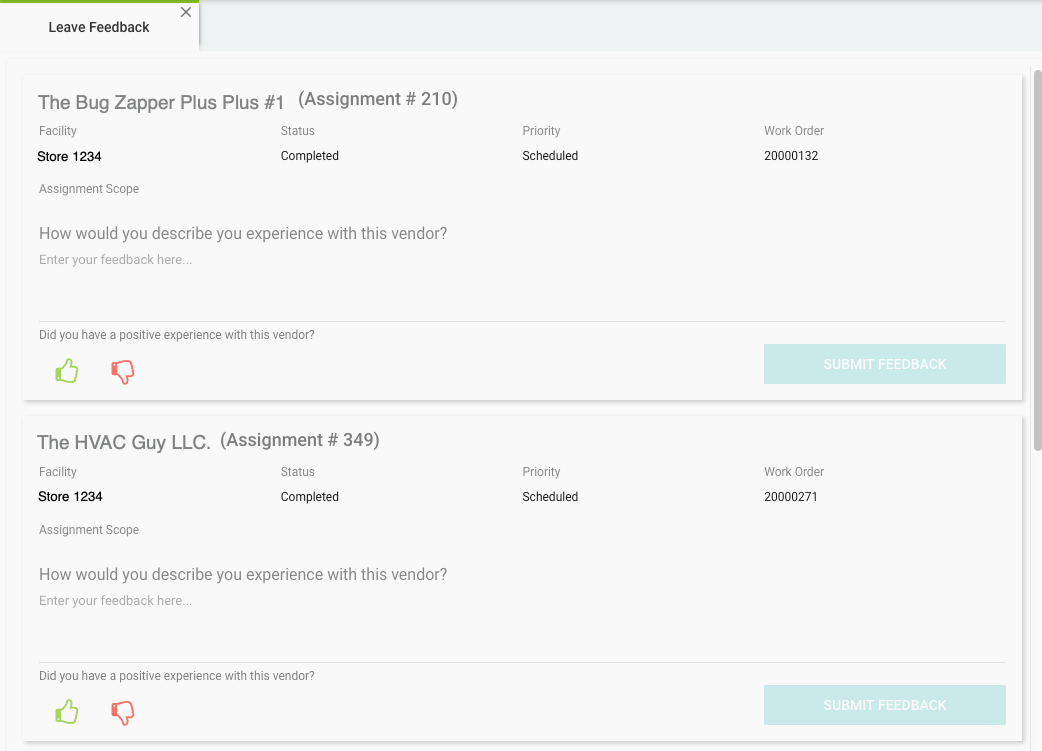Screen dimensions: 1042x751
Task: Click work order 20000271
Action: click(791, 496)
